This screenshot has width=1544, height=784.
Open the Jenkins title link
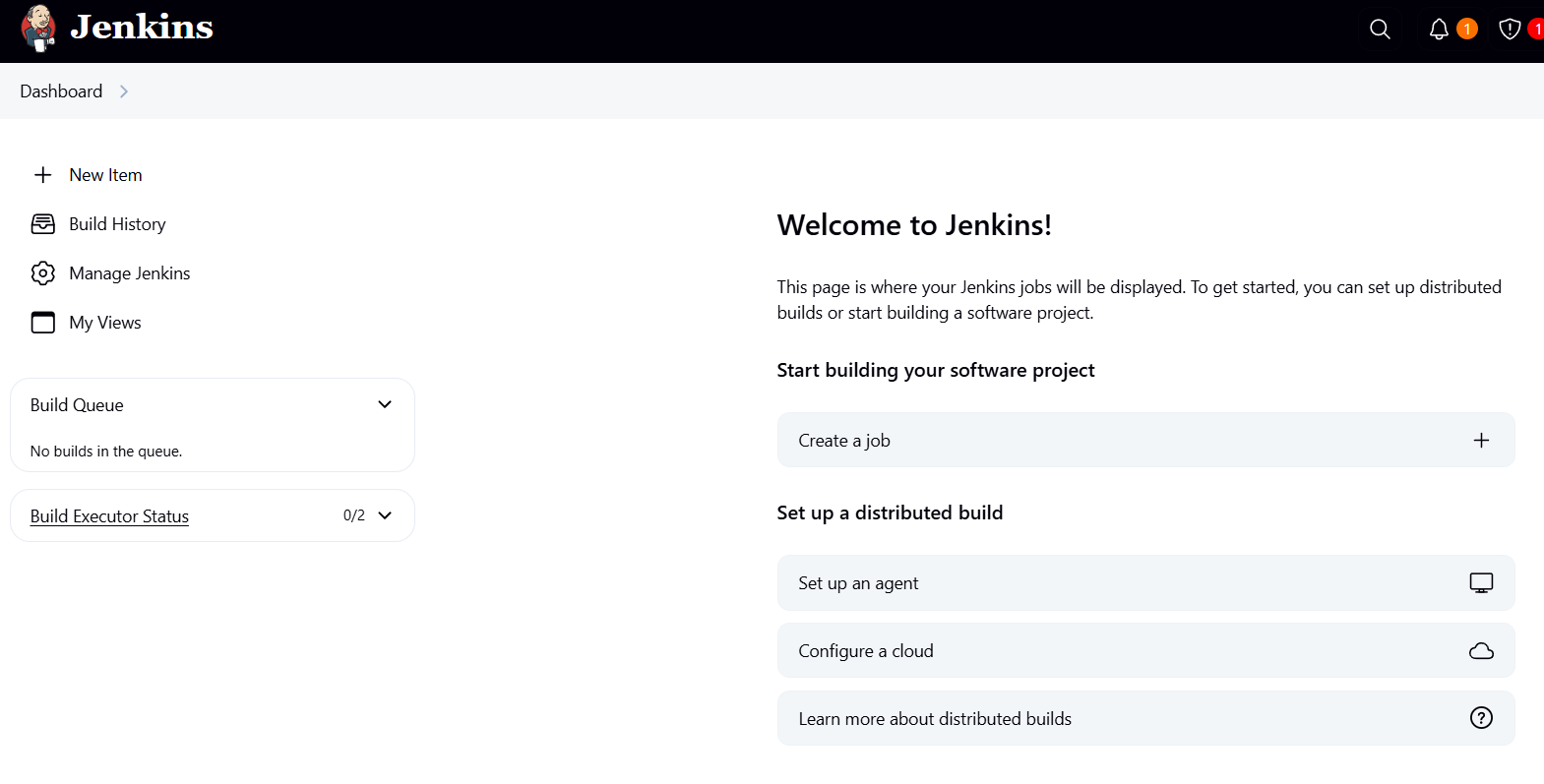tap(142, 27)
